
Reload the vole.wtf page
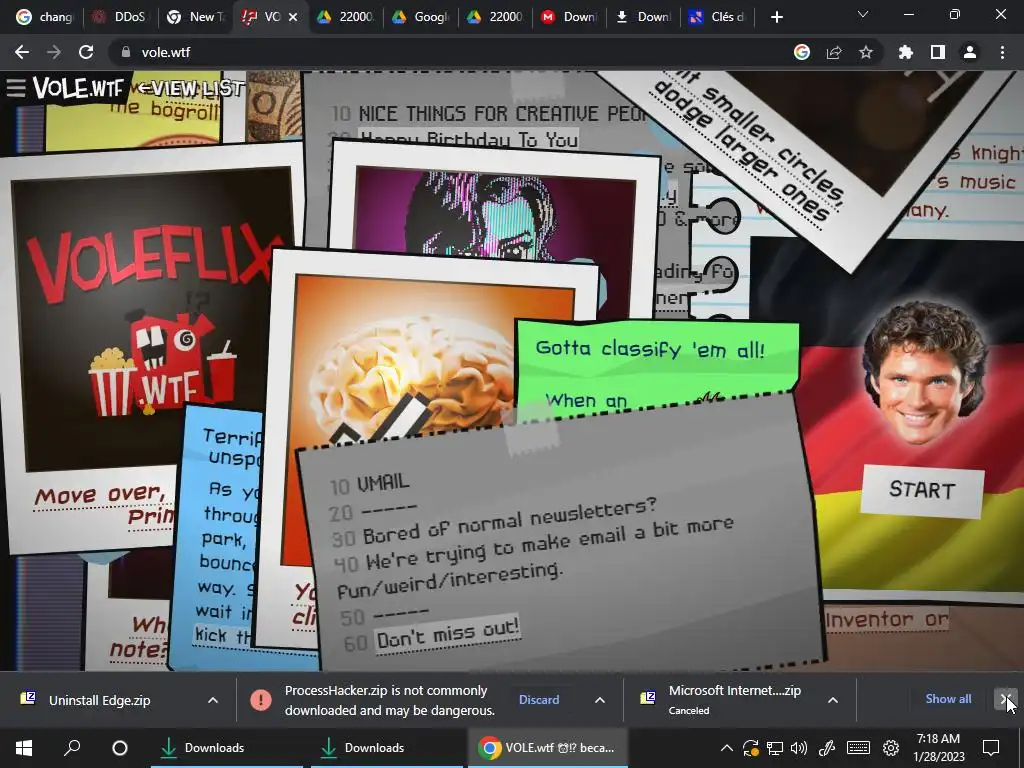(86, 52)
